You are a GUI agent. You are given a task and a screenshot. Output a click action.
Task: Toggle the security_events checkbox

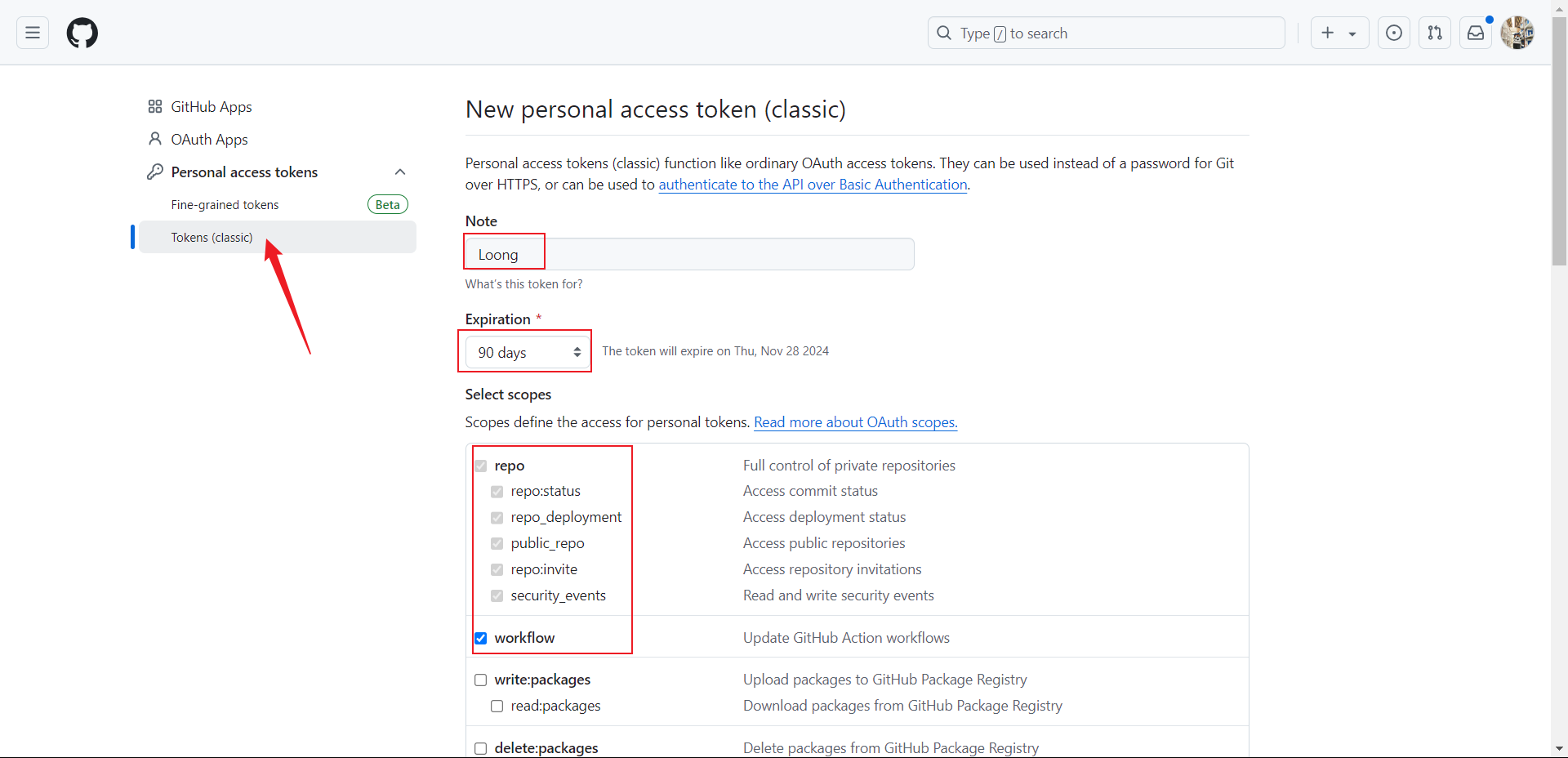497,596
